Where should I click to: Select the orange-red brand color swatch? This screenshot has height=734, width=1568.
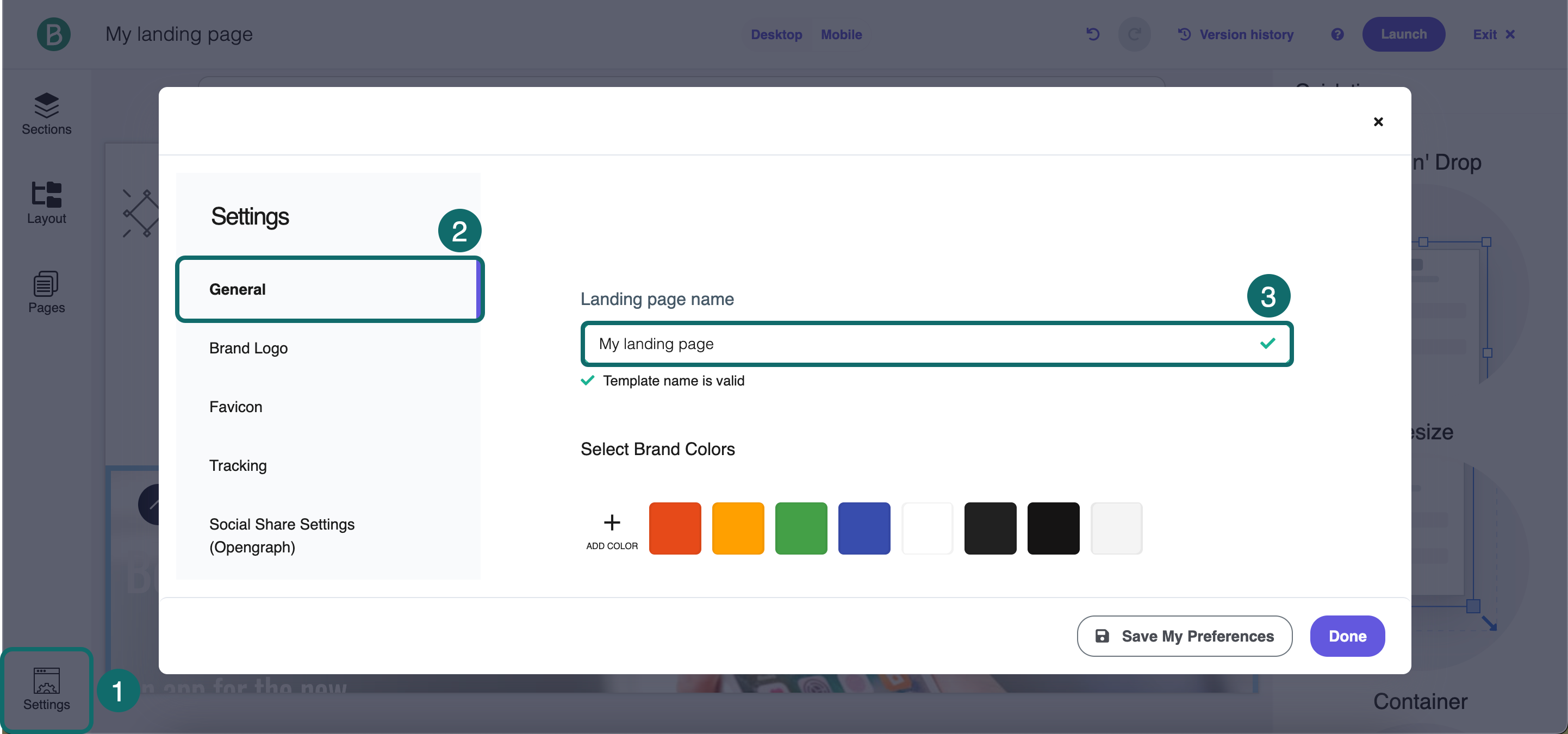pyautogui.click(x=674, y=528)
